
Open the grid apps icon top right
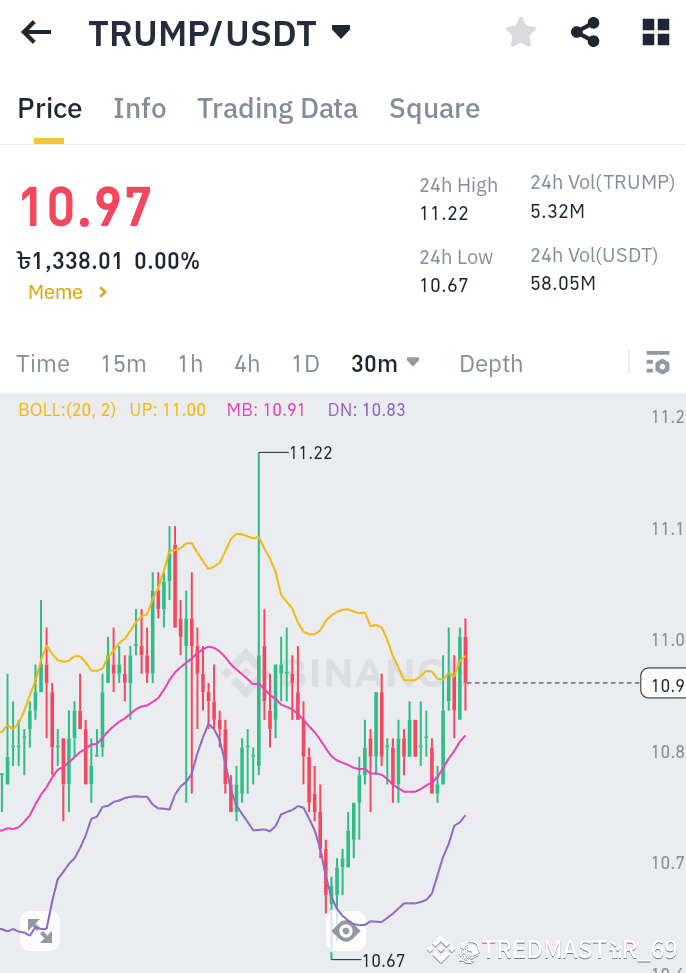pos(655,32)
